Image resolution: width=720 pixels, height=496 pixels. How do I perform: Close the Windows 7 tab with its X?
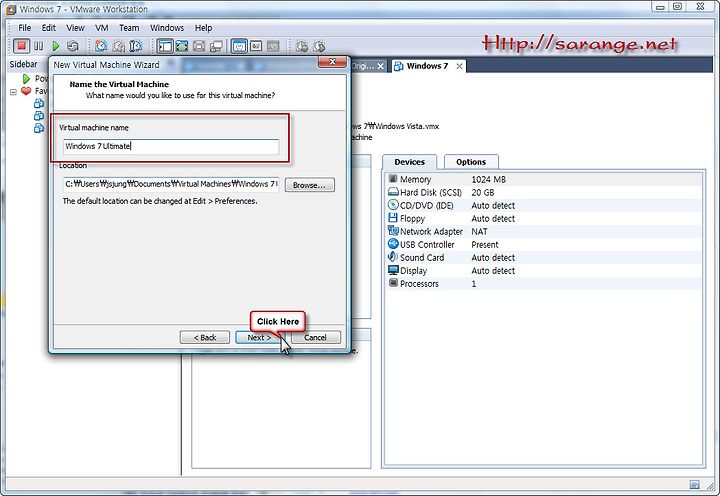(459, 66)
